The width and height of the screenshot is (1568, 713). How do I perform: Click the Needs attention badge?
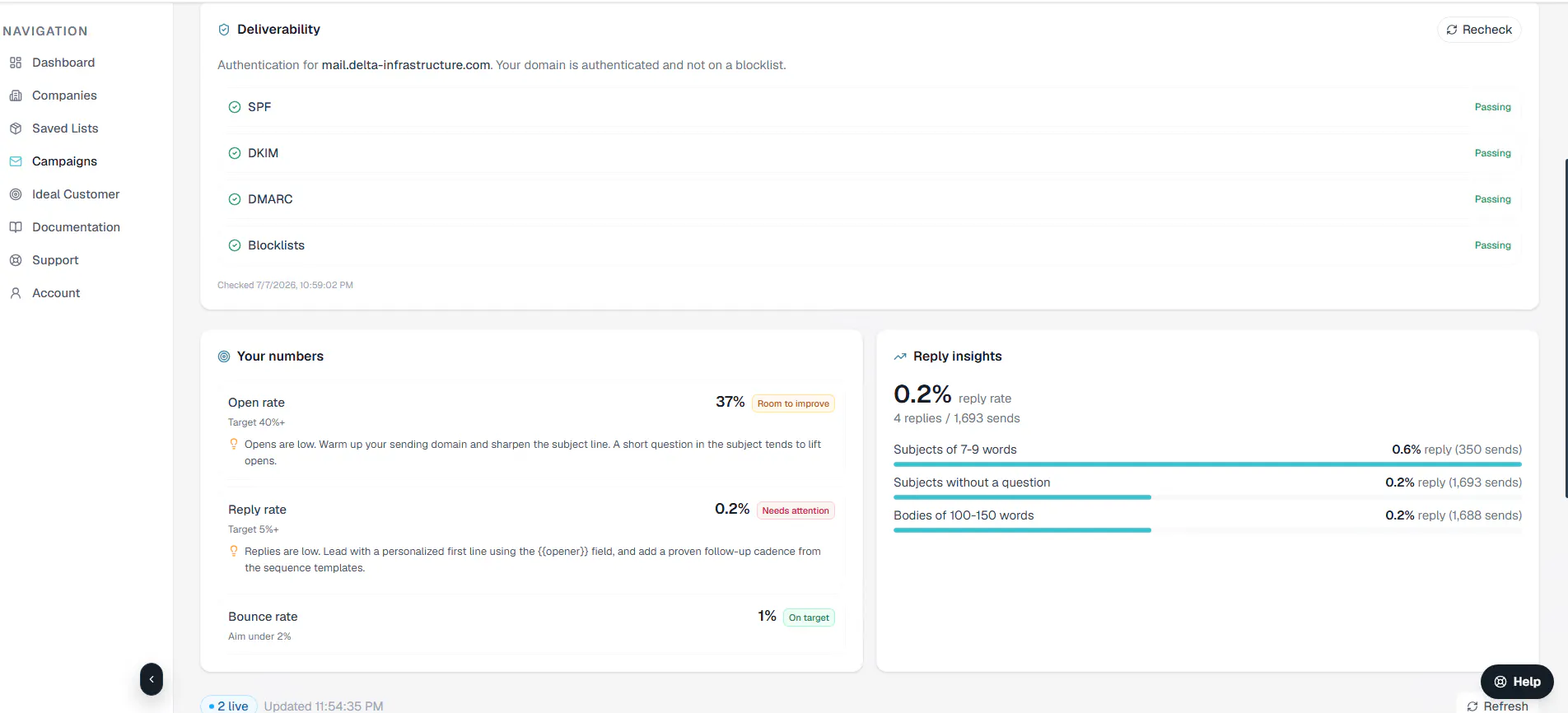(796, 510)
